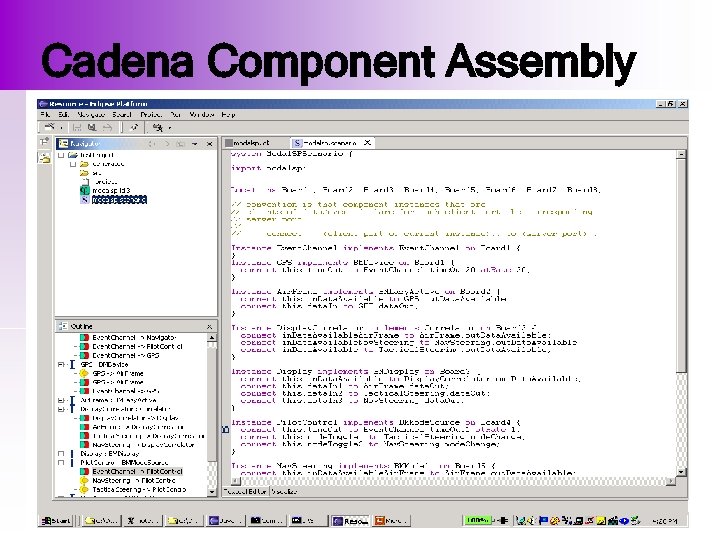Open the Navigate menu
Image resolution: width=720 pixels, height=540 pixels.
[x=91, y=115]
